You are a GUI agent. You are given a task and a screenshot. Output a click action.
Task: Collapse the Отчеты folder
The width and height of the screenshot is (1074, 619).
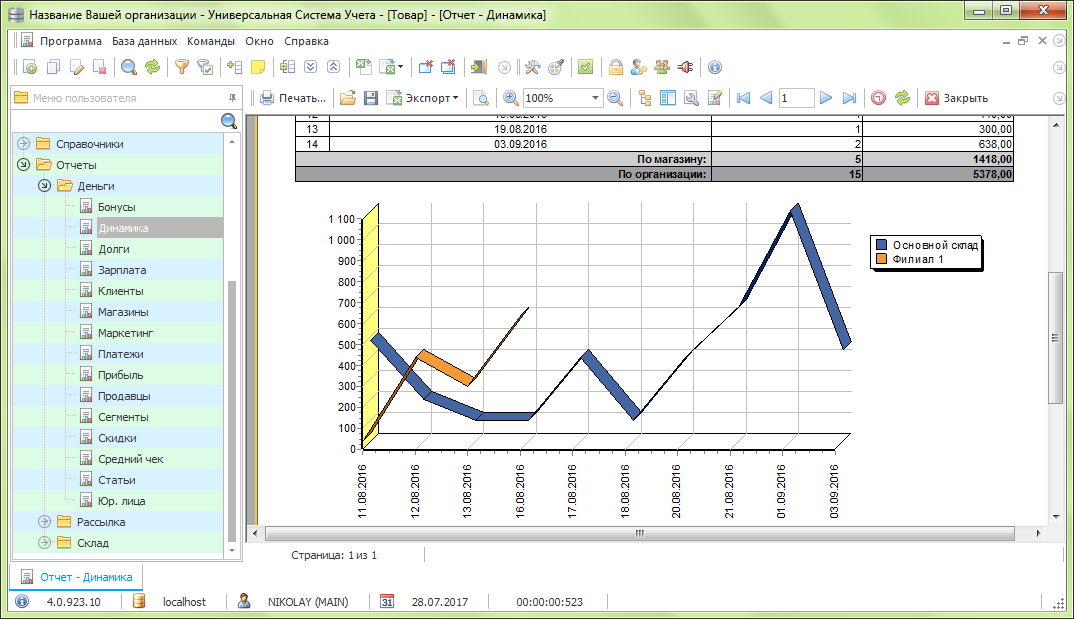click(x=23, y=165)
